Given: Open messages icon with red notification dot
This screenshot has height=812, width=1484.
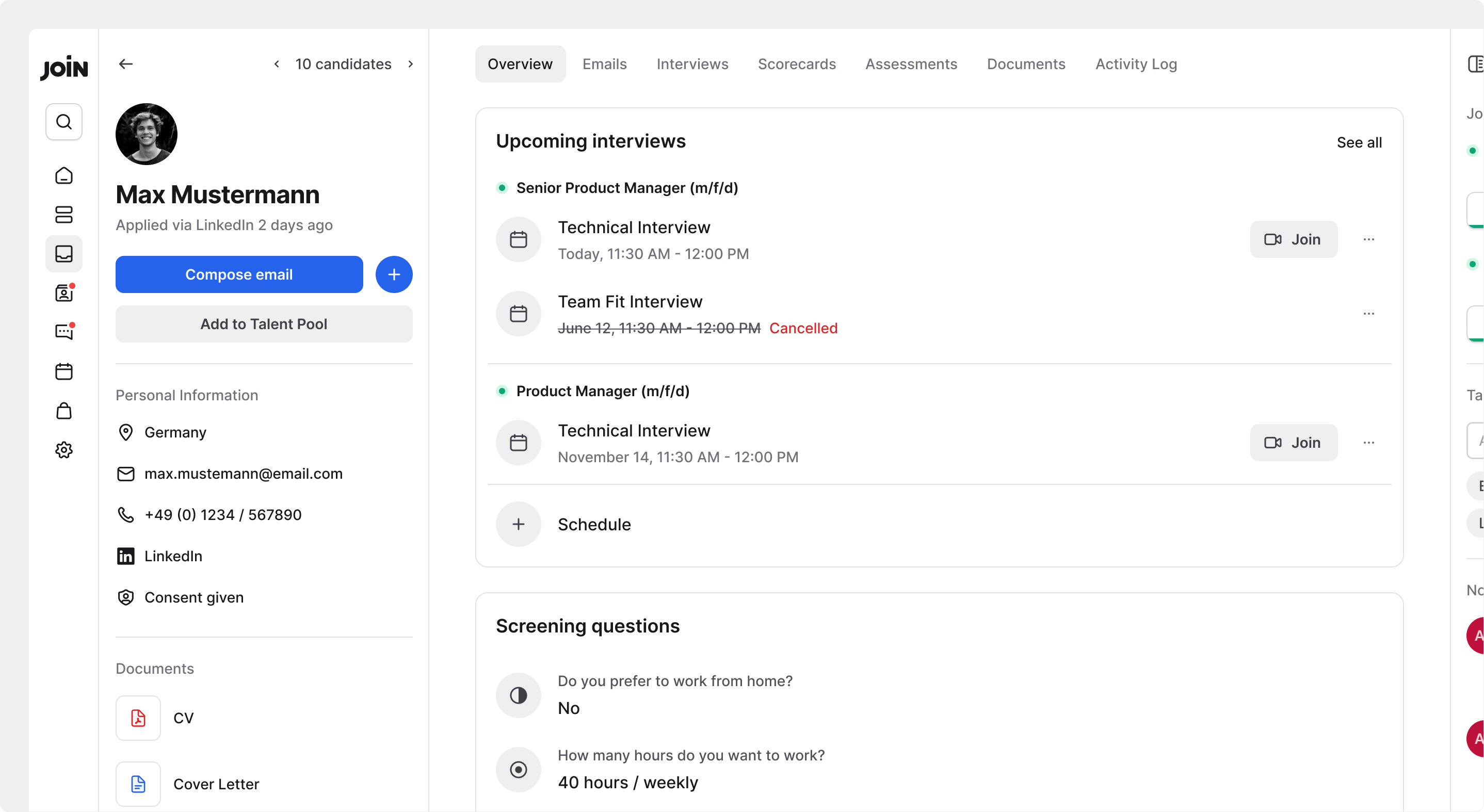Looking at the screenshot, I should (x=64, y=332).
